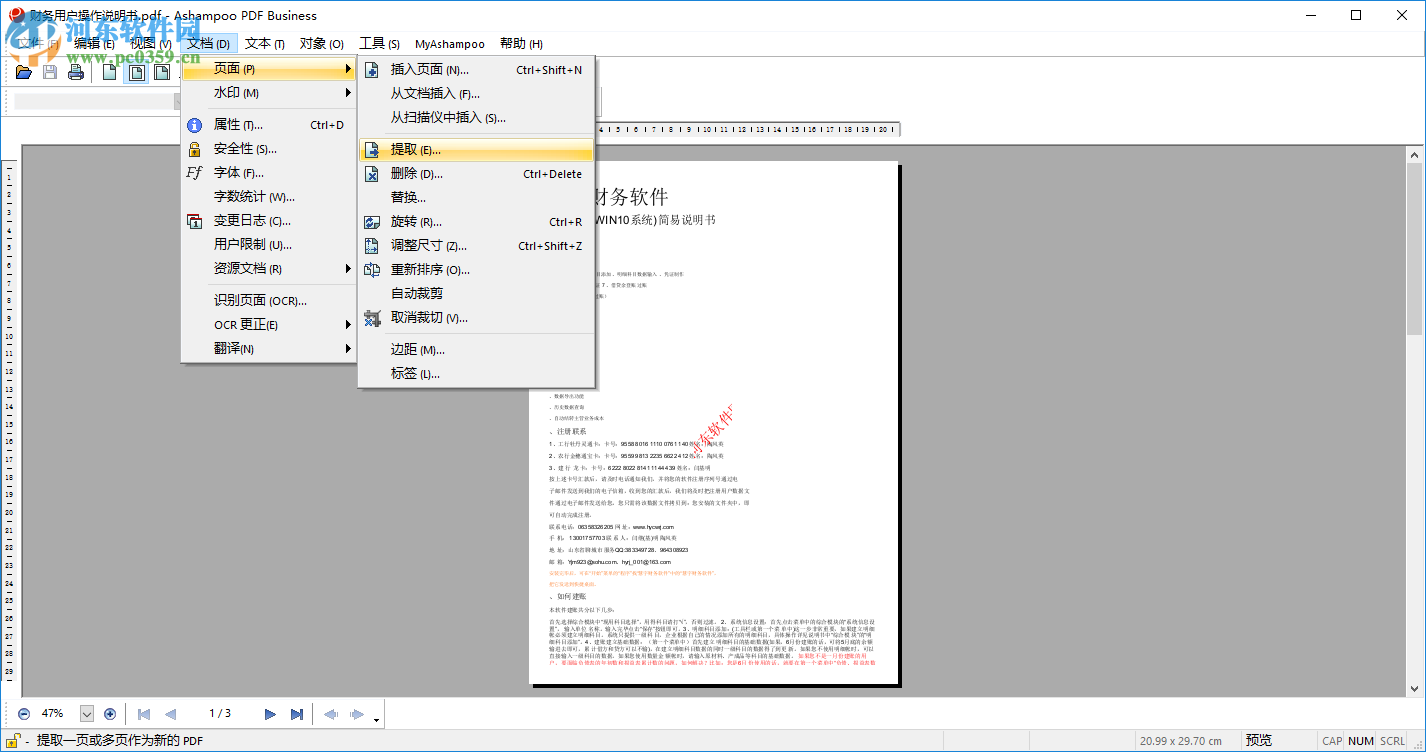
Task: Open the Tools (工具) menu
Action: coord(380,43)
